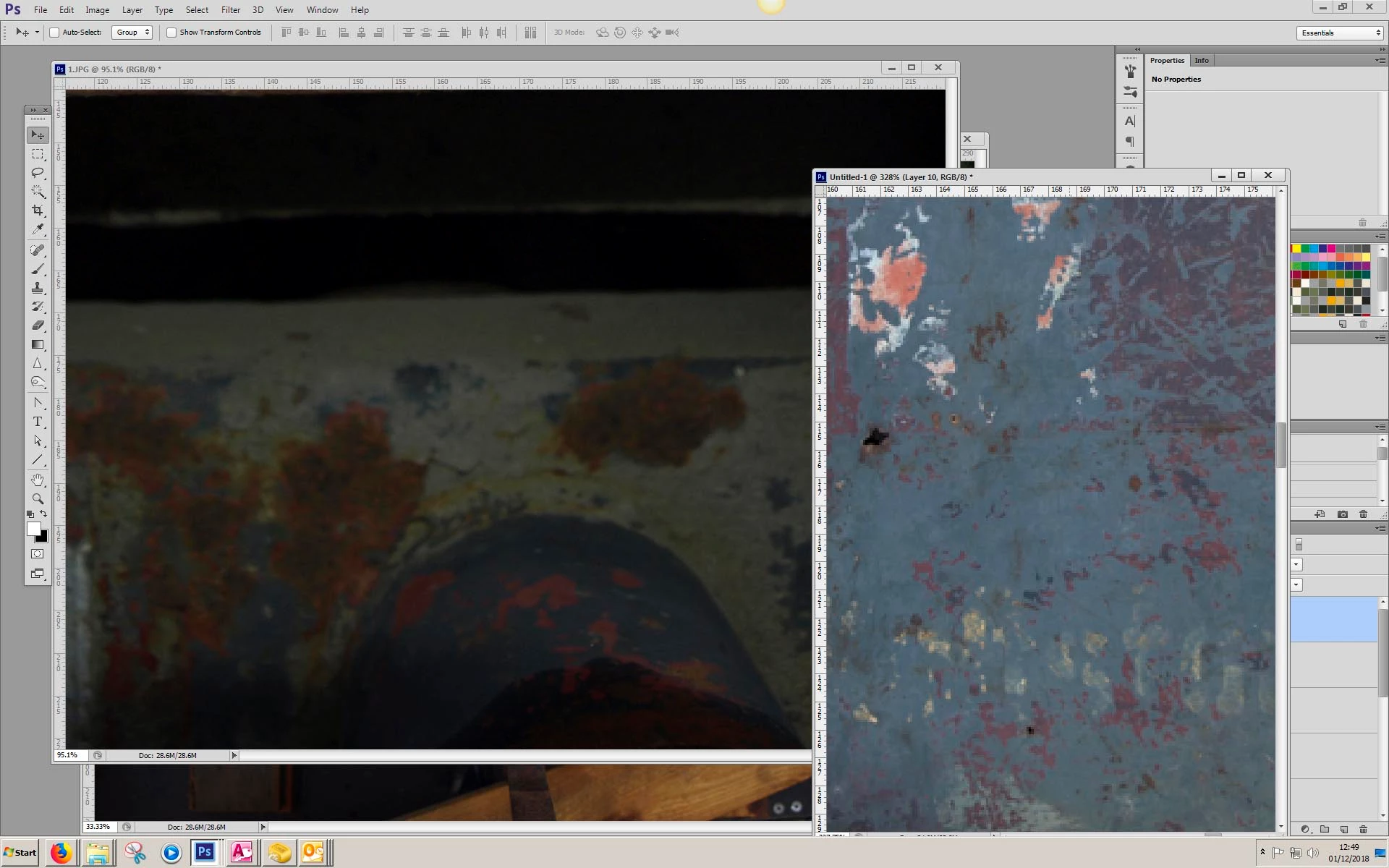Select the Zoom tool in the toolbox

[x=38, y=498]
